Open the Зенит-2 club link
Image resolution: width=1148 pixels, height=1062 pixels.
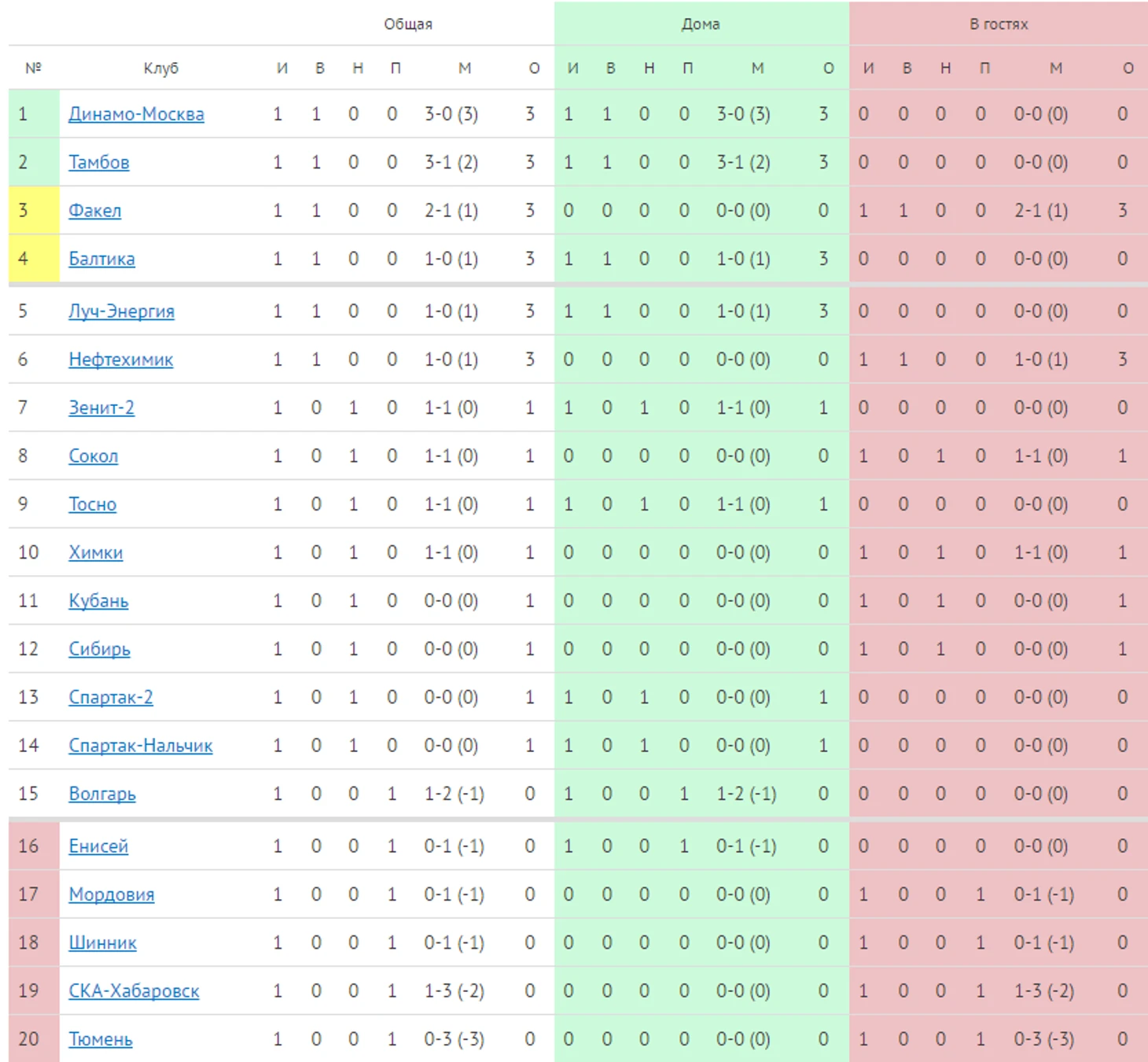(101, 408)
